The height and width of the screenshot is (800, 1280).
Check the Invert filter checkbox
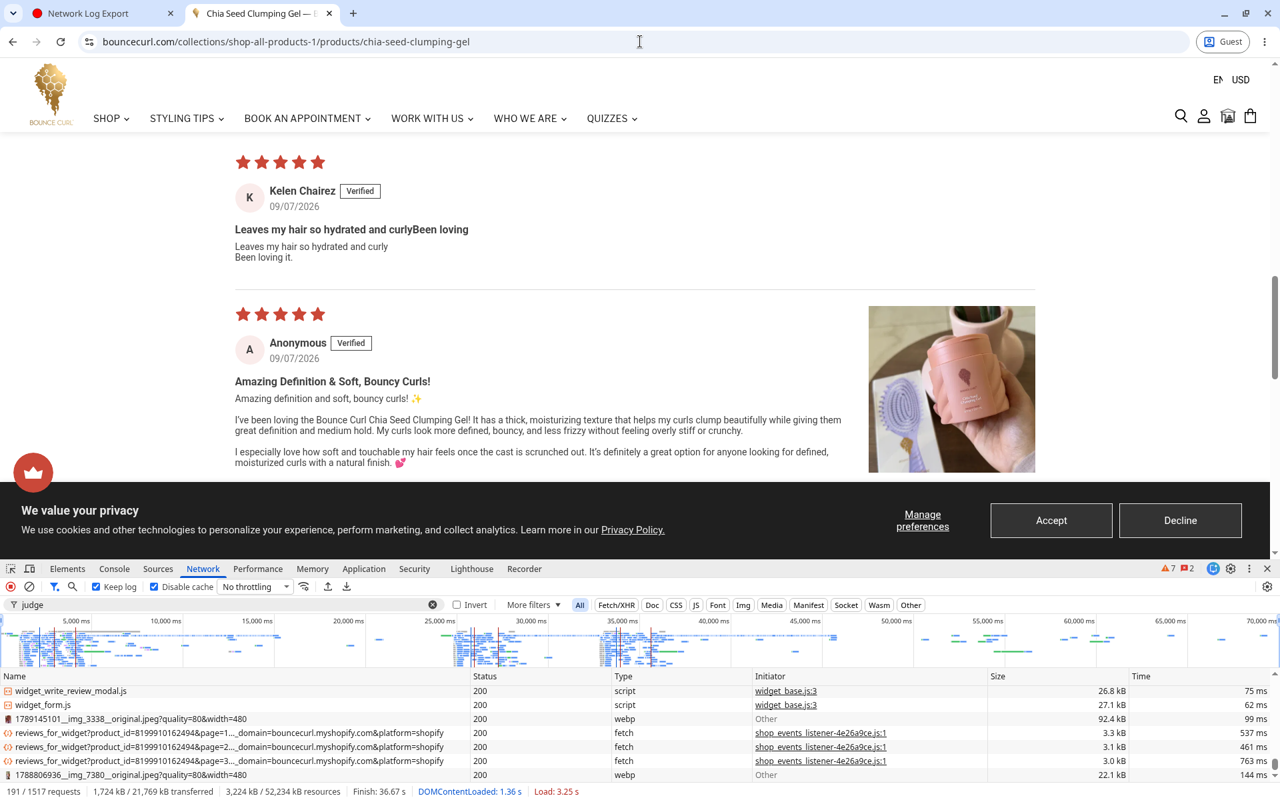point(457,605)
